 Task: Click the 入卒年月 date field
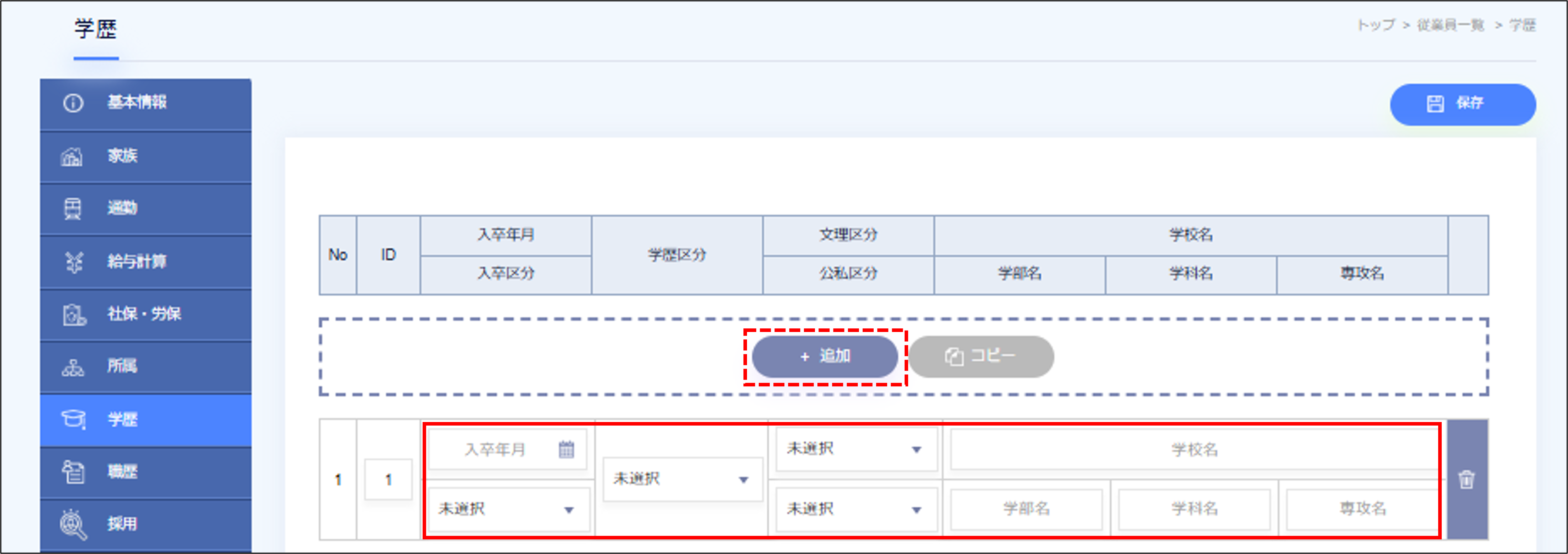(507, 449)
